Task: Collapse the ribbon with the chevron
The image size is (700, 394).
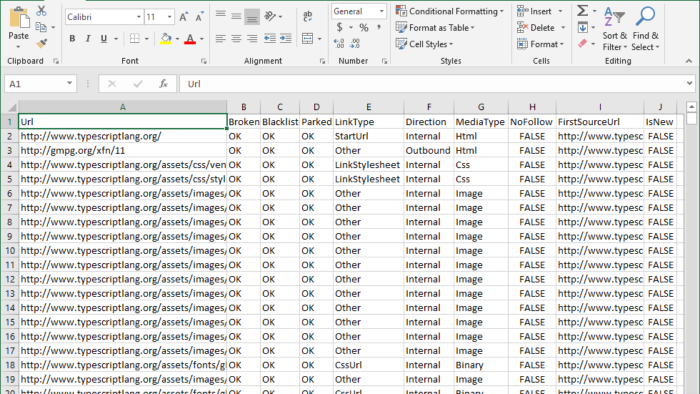Action: [689, 61]
